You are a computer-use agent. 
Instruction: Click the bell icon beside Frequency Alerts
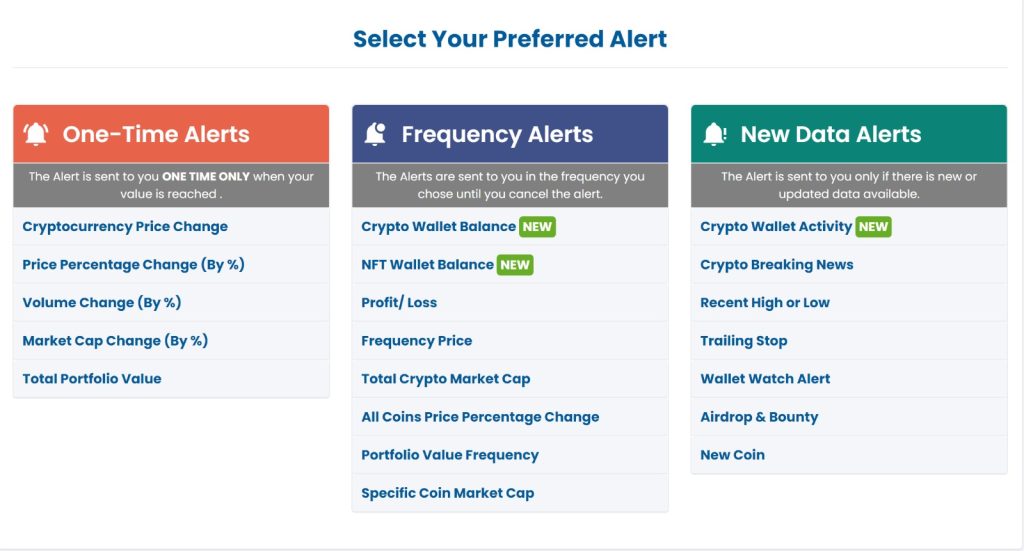click(x=375, y=134)
